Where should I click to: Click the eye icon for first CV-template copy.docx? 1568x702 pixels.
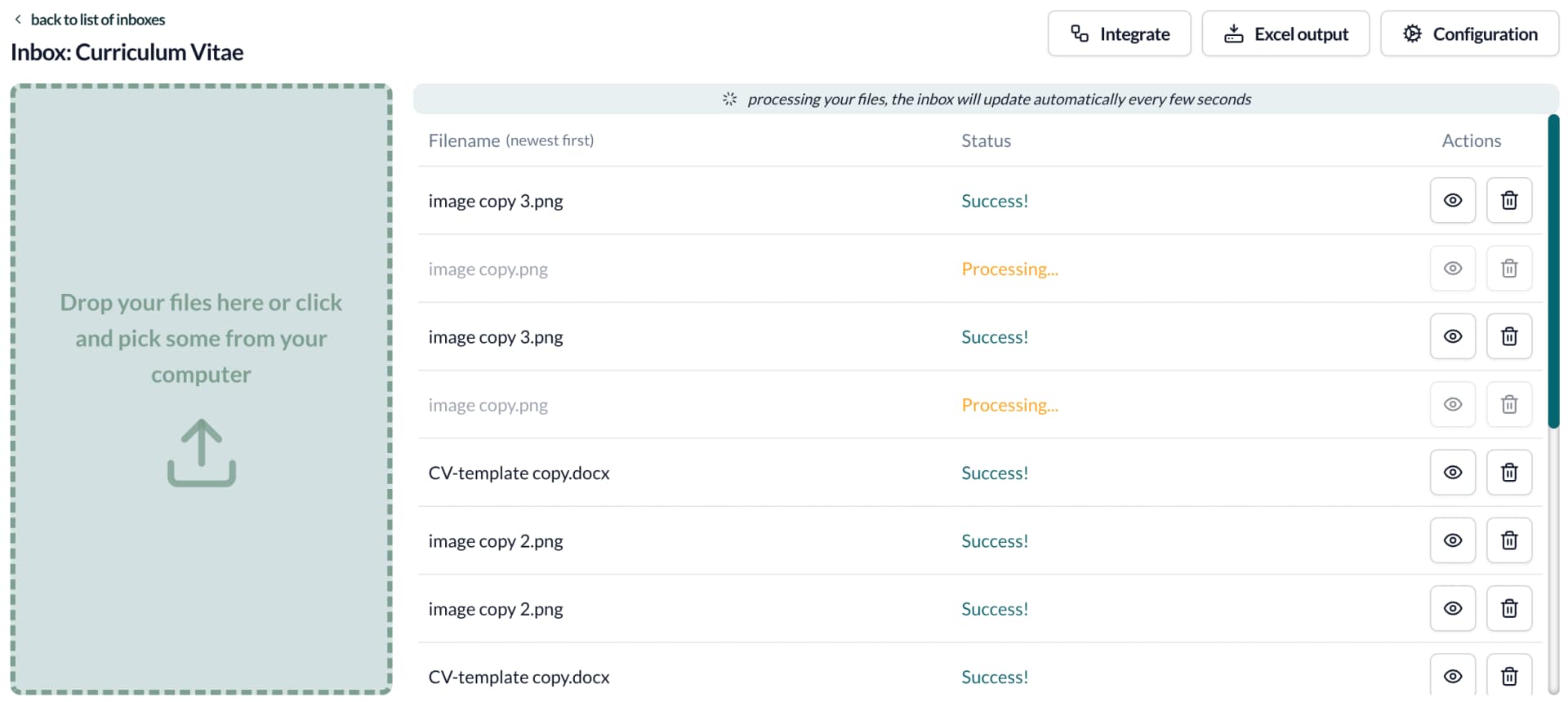[x=1452, y=472]
